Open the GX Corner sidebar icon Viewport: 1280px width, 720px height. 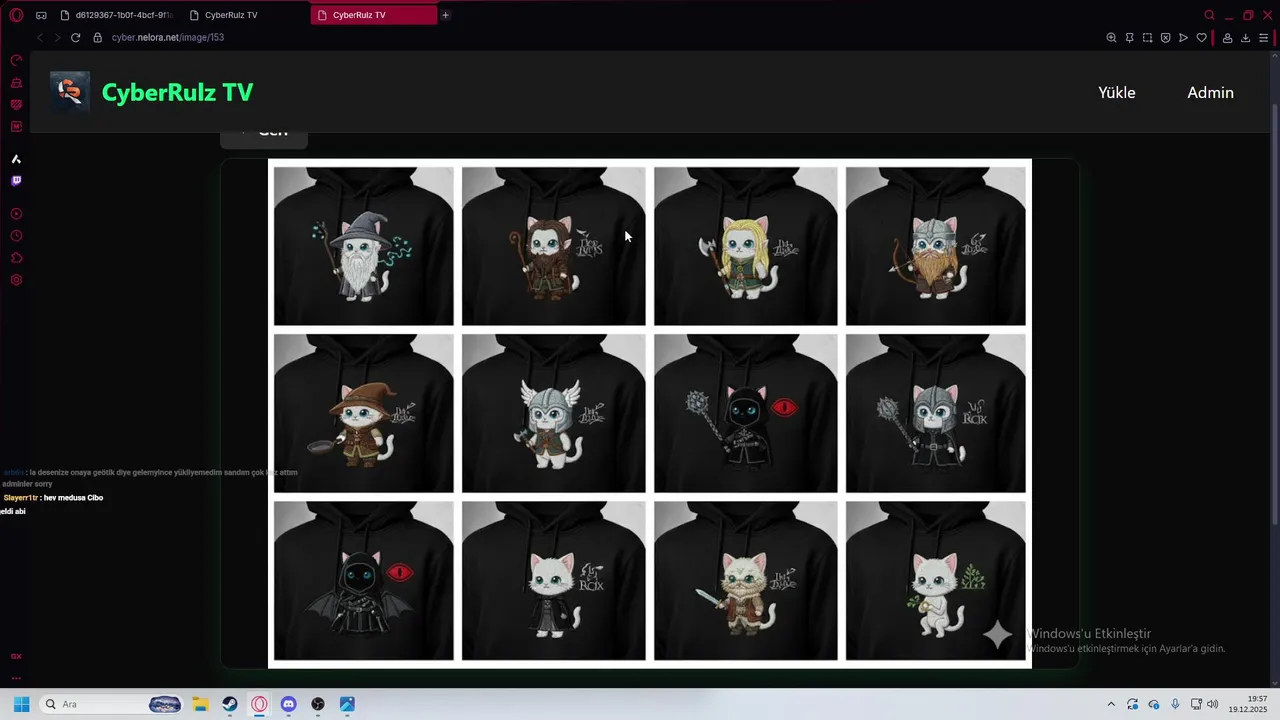click(16, 656)
